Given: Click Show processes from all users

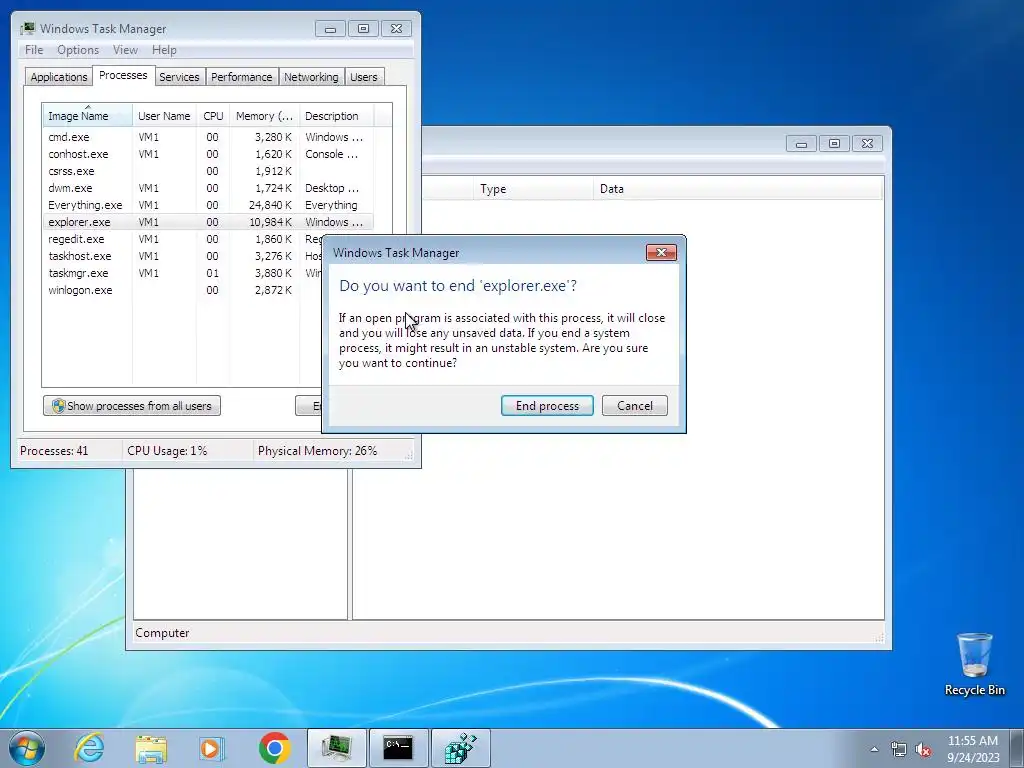Looking at the screenshot, I should pos(132,406).
